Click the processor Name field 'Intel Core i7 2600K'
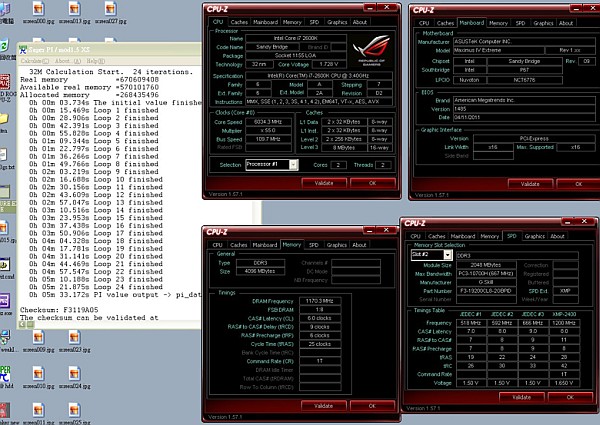The image size is (600, 425). click(296, 38)
